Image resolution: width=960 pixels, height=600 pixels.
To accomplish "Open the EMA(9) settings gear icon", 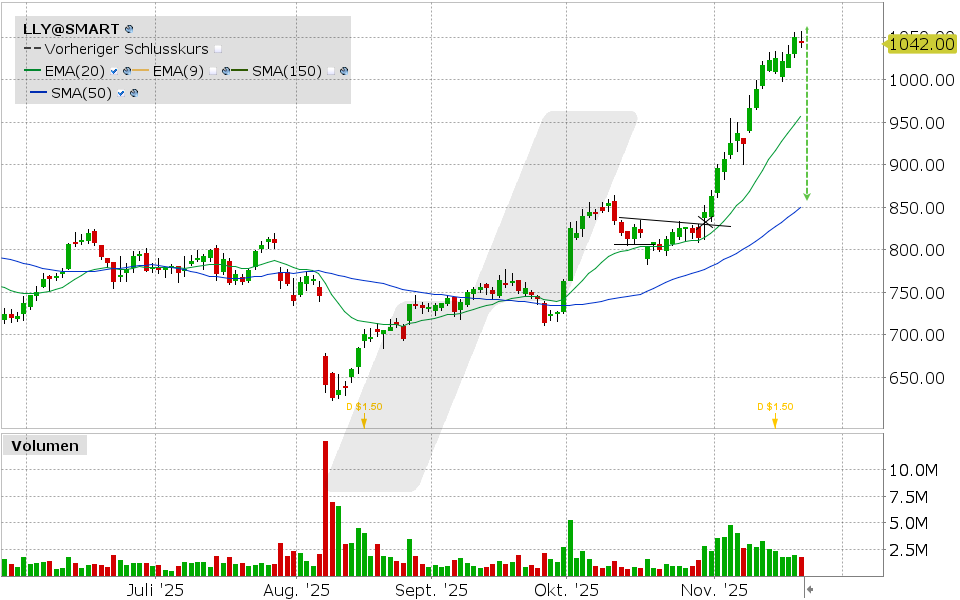I will coord(226,71).
